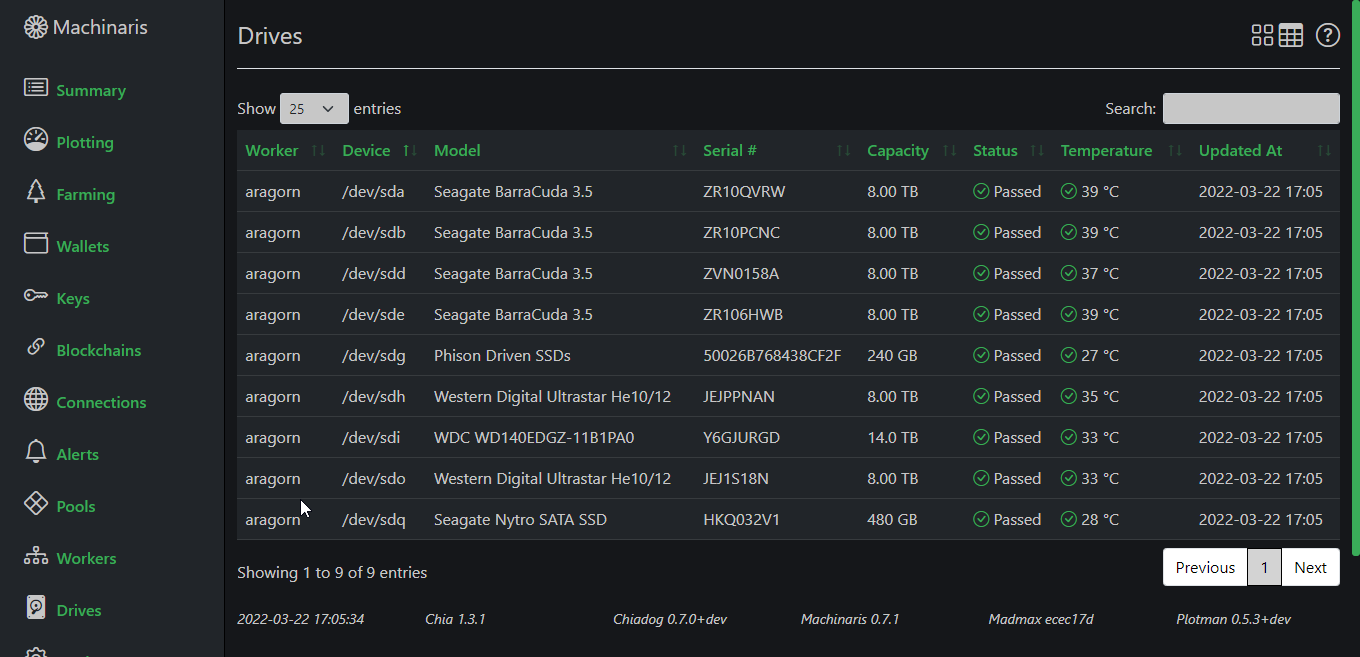This screenshot has width=1360, height=657.
Task: Sort table by Capacity column
Action: (x=912, y=150)
